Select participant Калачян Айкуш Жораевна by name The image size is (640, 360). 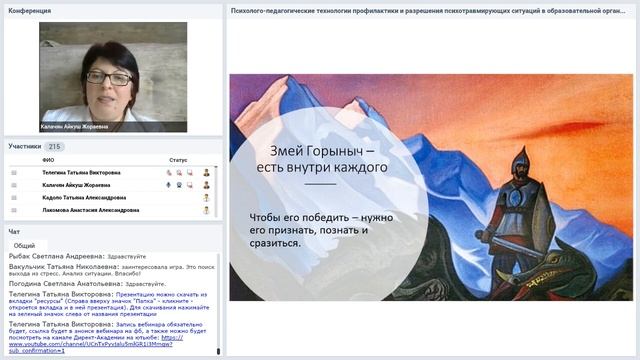point(76,185)
